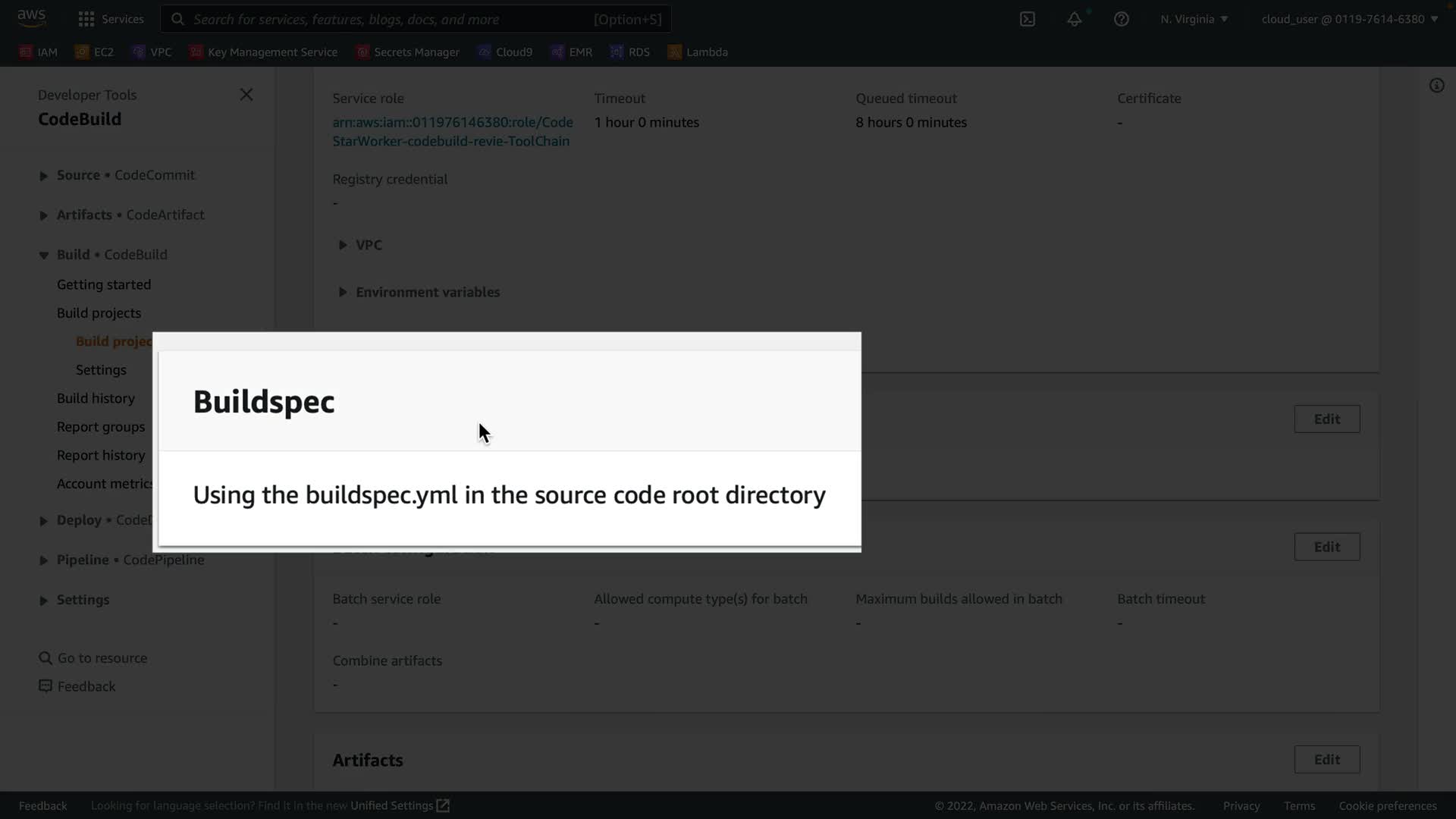This screenshot has height=819, width=1456.
Task: Expand Source CodeCommit in sidebar
Action: tap(43, 176)
